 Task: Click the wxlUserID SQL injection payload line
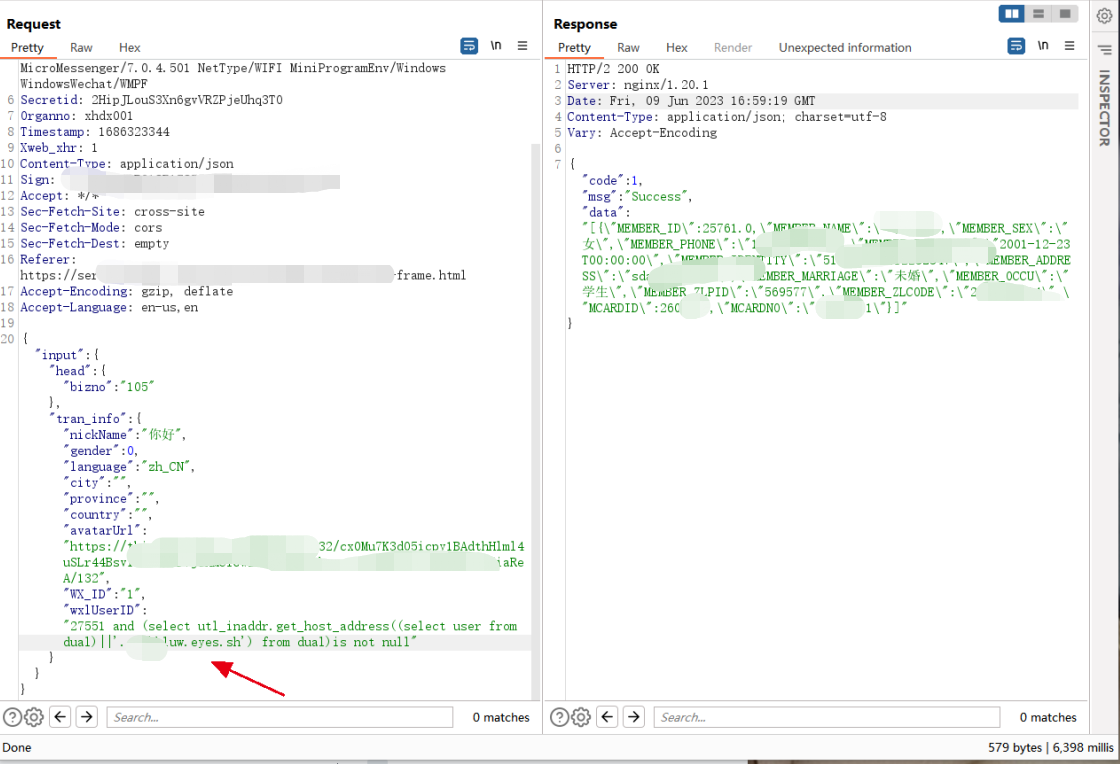290,634
